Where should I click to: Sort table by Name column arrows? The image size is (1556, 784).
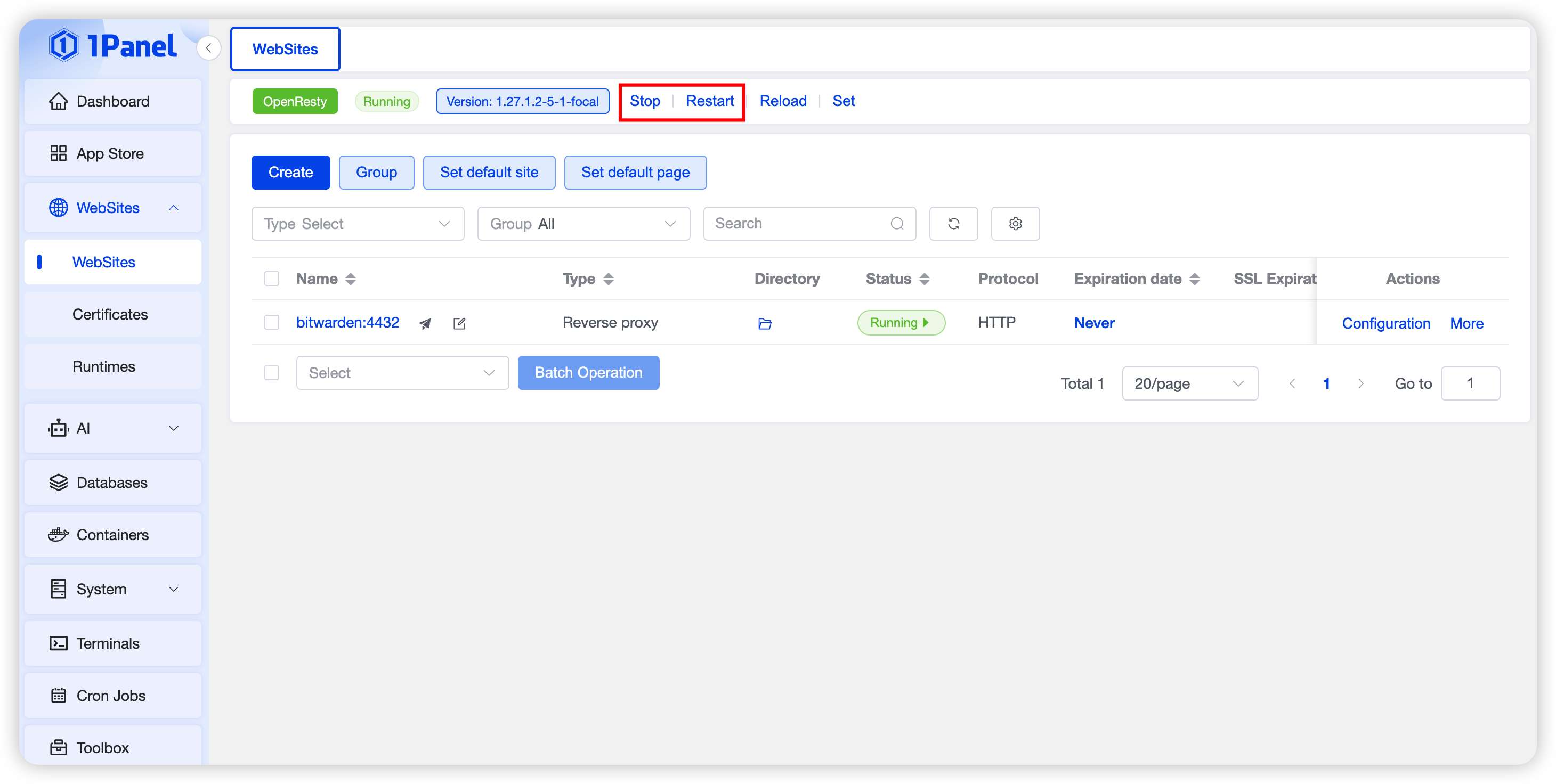click(350, 279)
